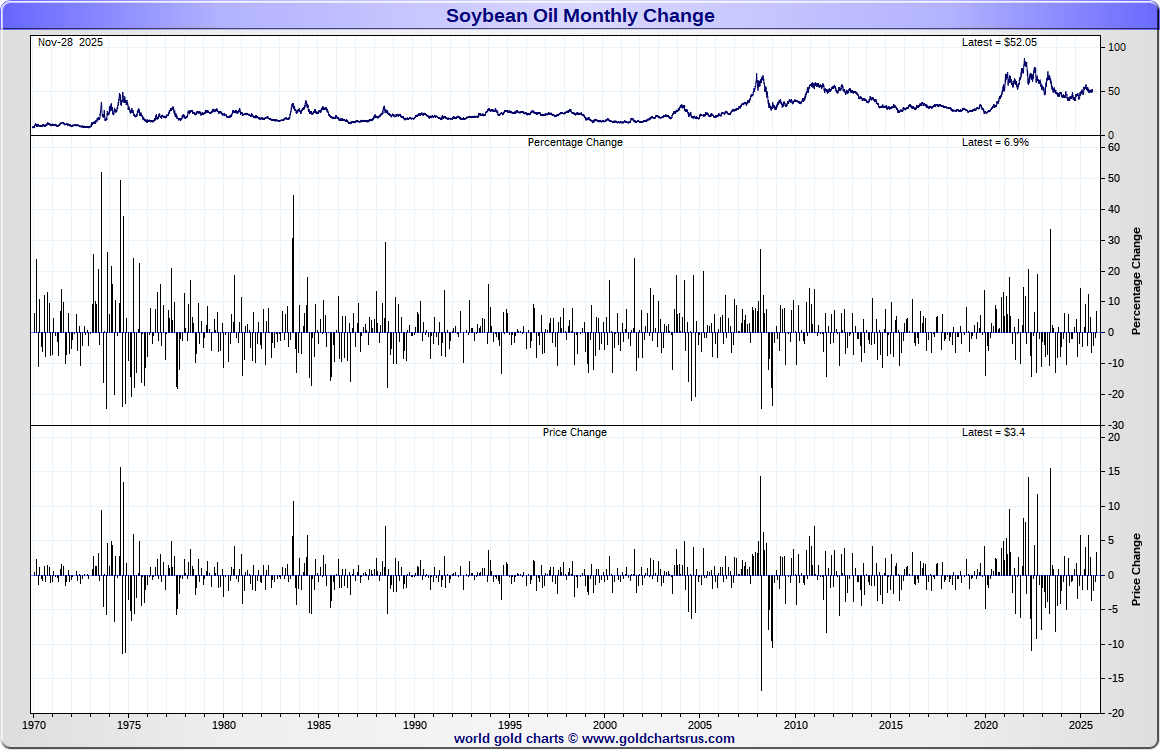Viewport: 1160px width, 750px height.
Task: Select the Percentage Change panel heading
Action: pos(575,142)
